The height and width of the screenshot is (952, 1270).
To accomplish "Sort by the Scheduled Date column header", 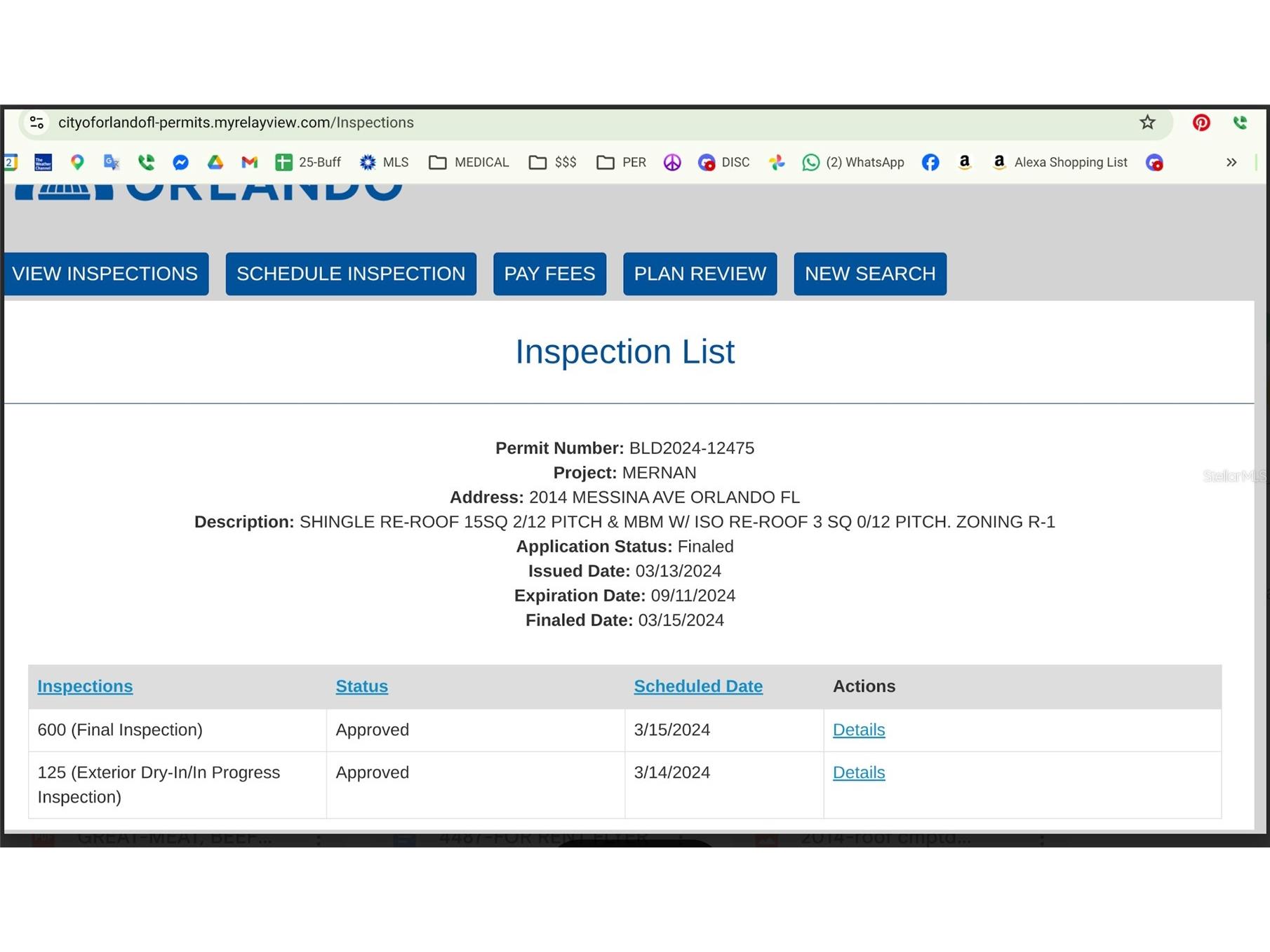I will point(698,686).
